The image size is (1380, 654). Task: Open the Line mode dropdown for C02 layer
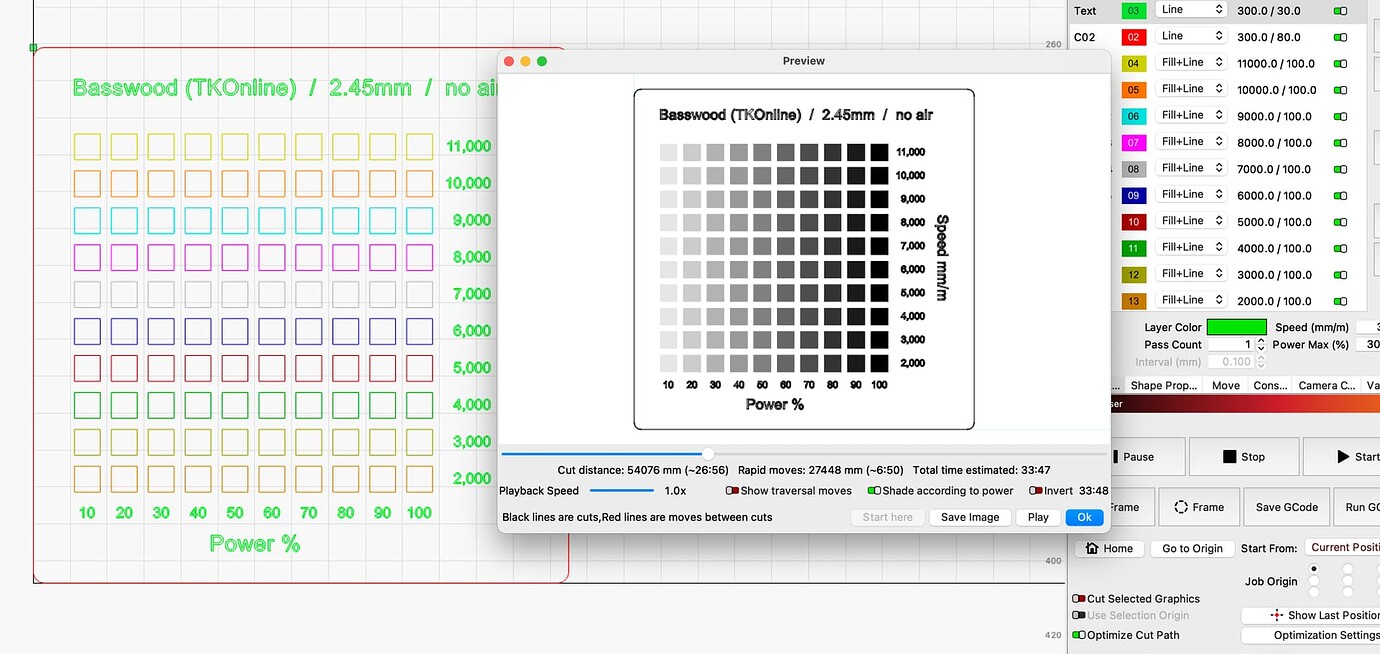(x=1191, y=36)
